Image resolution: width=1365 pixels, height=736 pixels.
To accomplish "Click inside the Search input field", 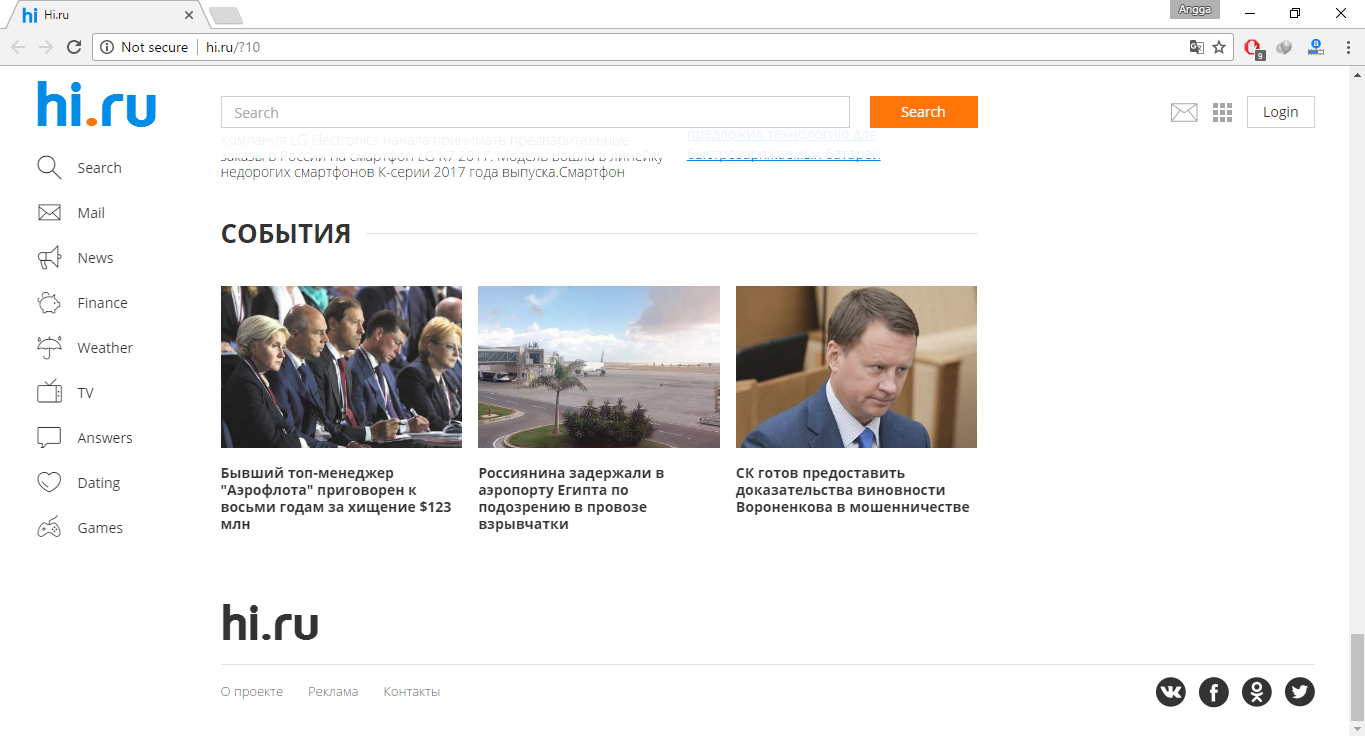I will pos(535,111).
